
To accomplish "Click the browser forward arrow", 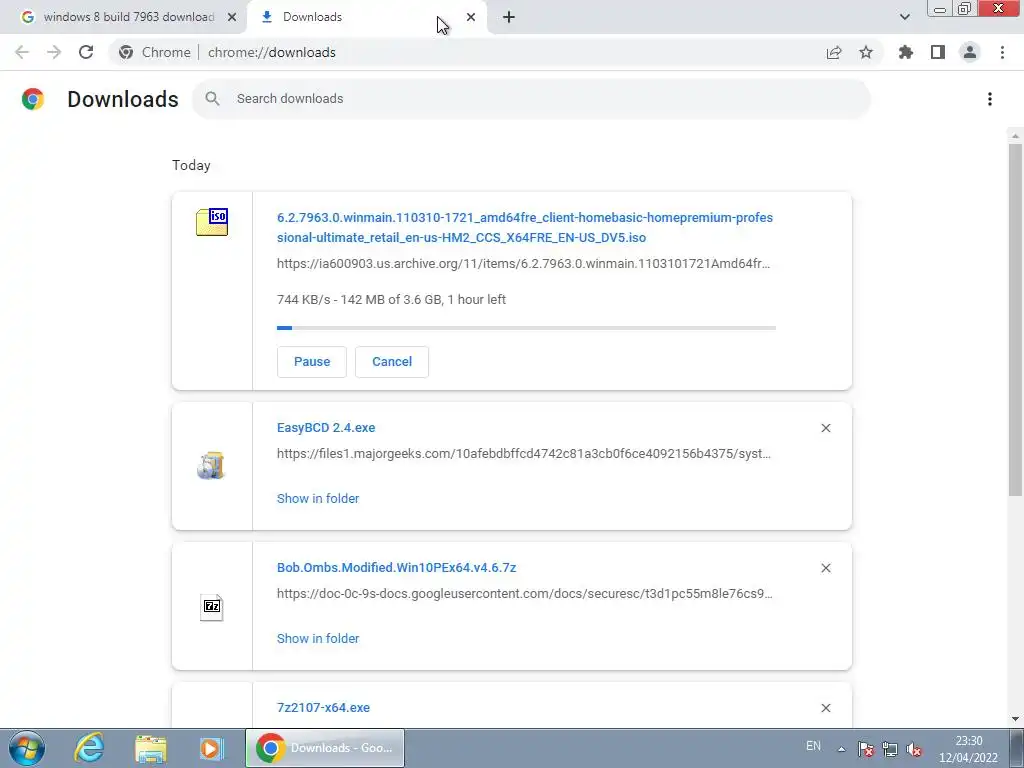I will coord(54,52).
